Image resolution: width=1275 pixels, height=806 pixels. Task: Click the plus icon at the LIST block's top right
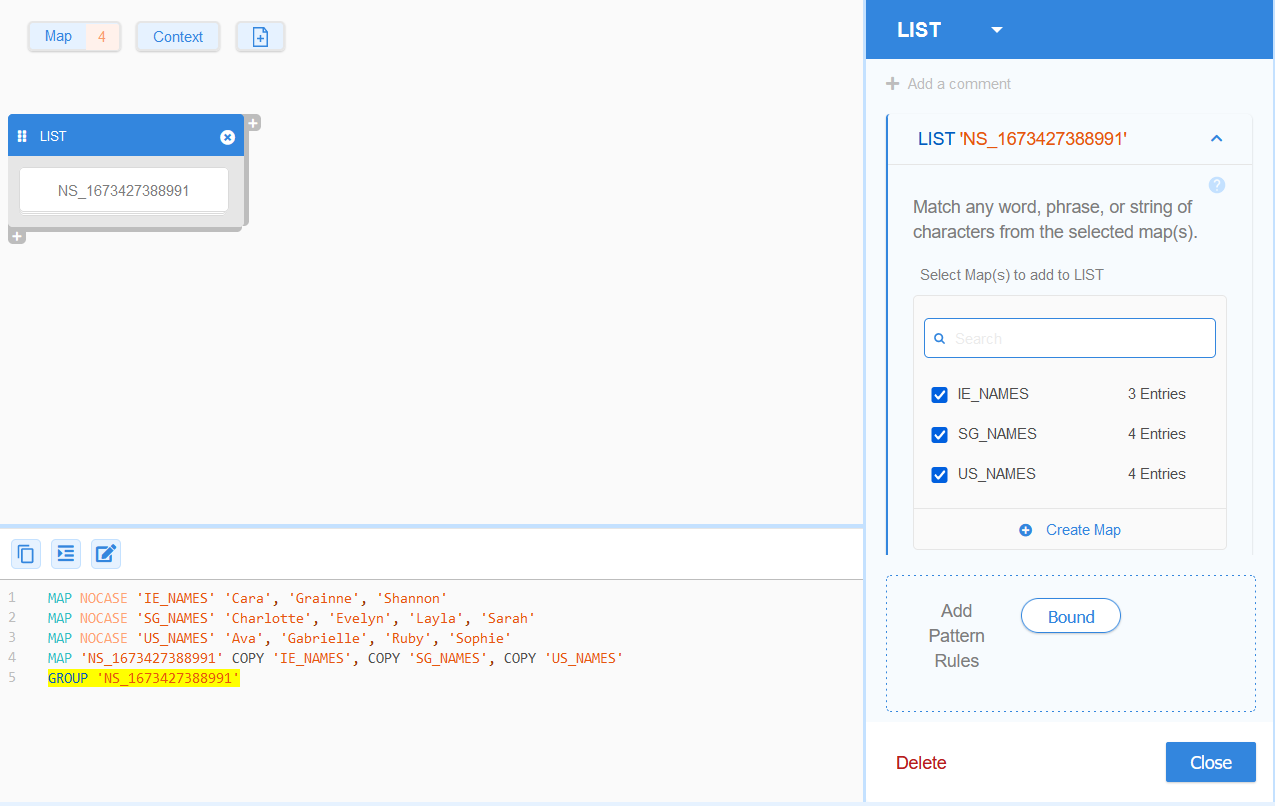254,123
